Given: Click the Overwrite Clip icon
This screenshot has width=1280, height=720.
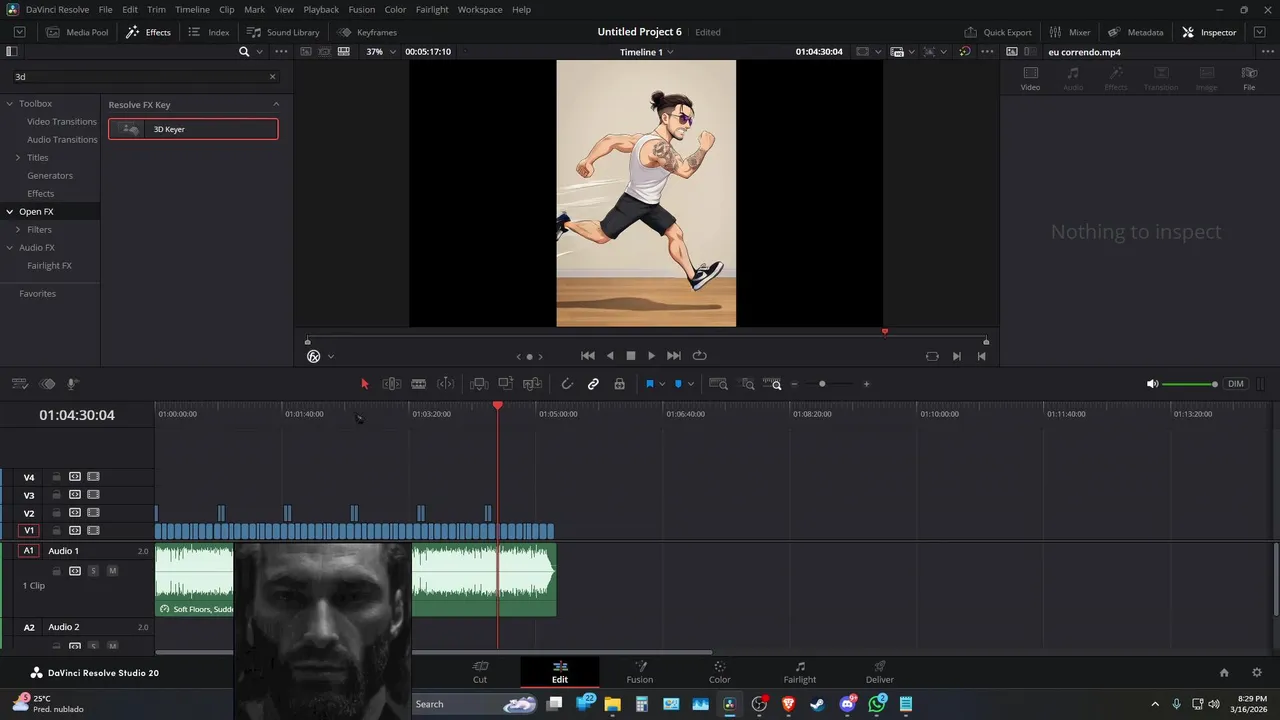Looking at the screenshot, I should point(506,384).
